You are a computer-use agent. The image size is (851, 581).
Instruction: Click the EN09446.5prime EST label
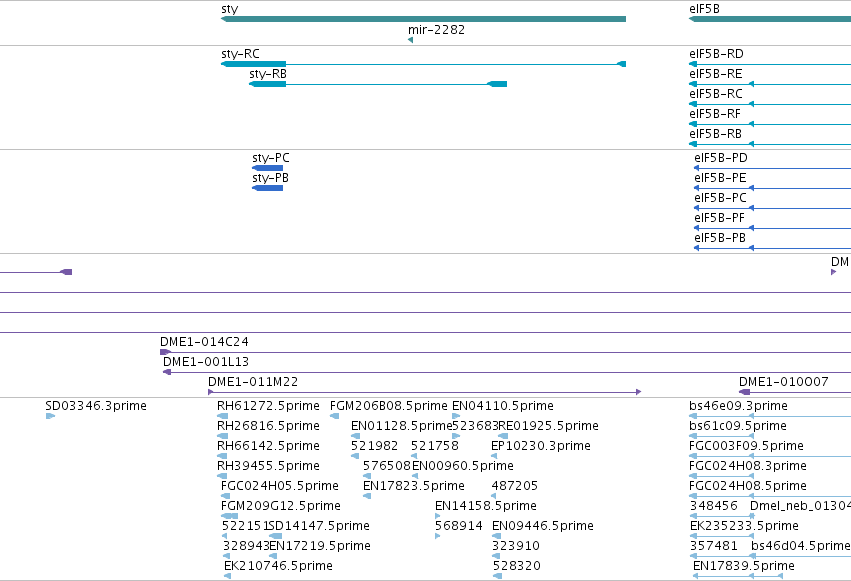(543, 526)
